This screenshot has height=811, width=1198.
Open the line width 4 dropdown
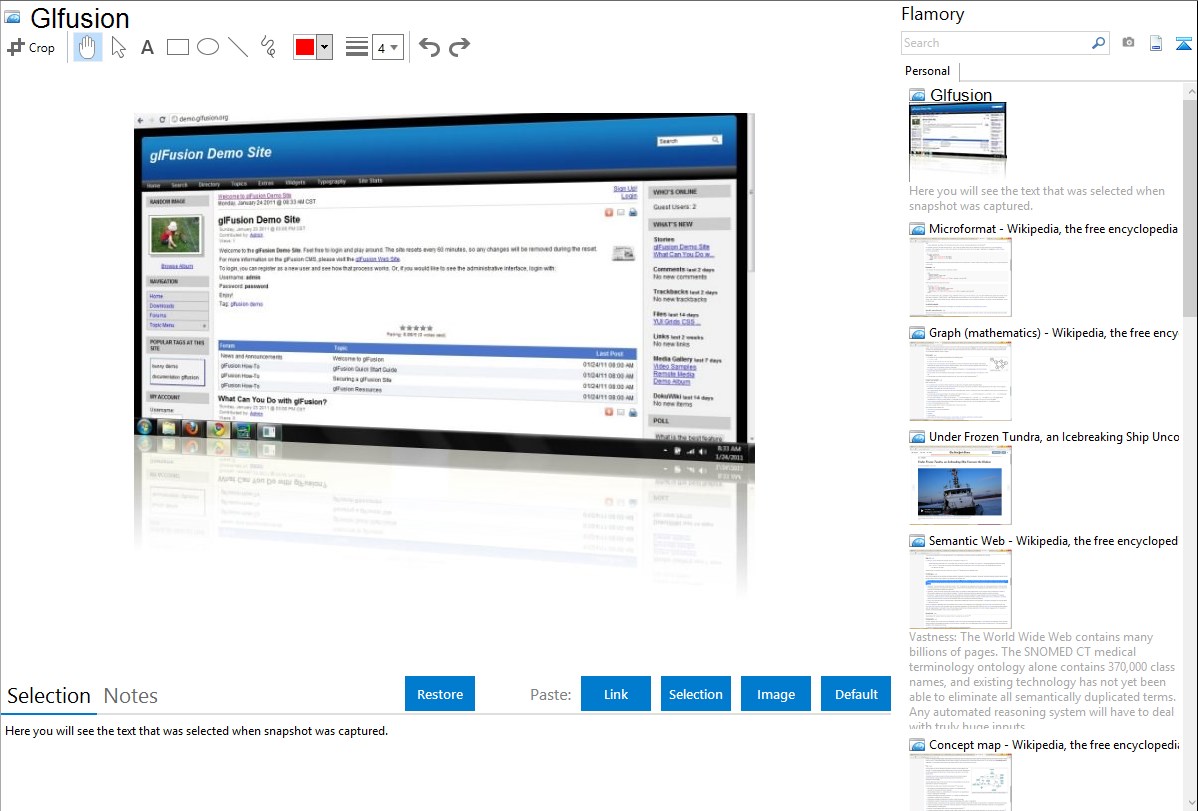387,47
